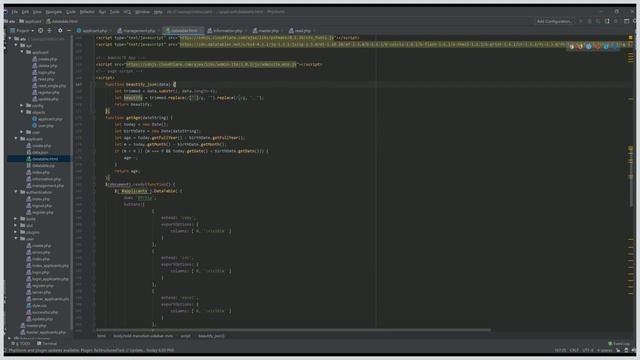Open the Window menu
This screenshot has width=640, height=360.
pos(142,12)
